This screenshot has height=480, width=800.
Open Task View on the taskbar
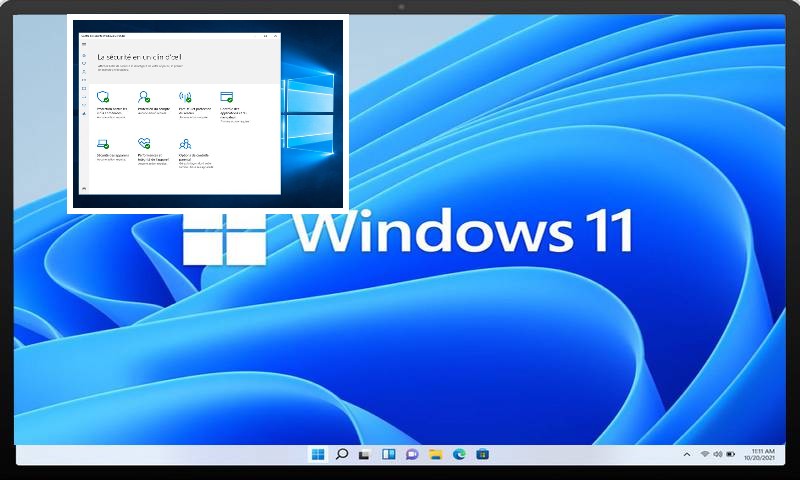tap(364, 454)
